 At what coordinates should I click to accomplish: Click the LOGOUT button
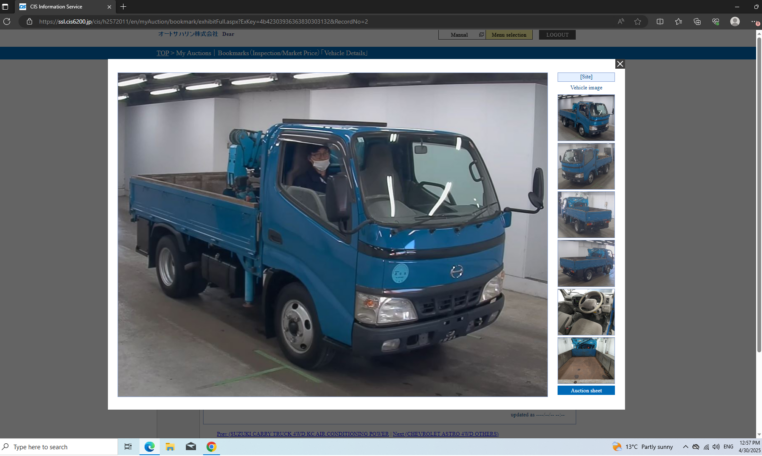[557, 35]
